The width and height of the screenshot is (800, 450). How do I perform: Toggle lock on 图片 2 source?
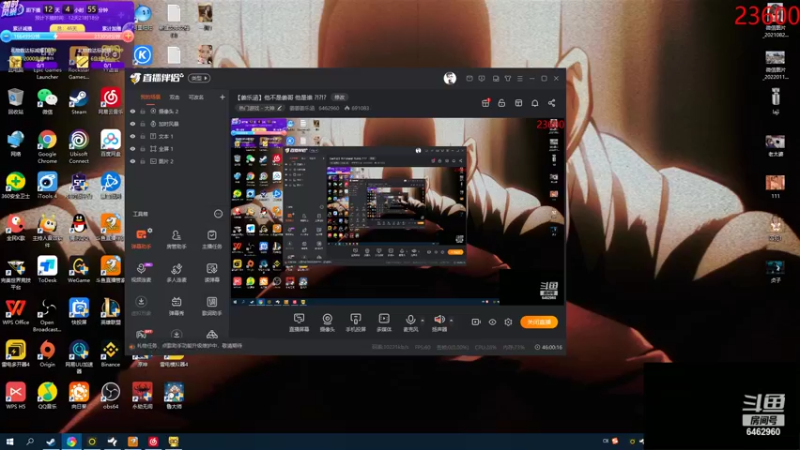(x=143, y=161)
